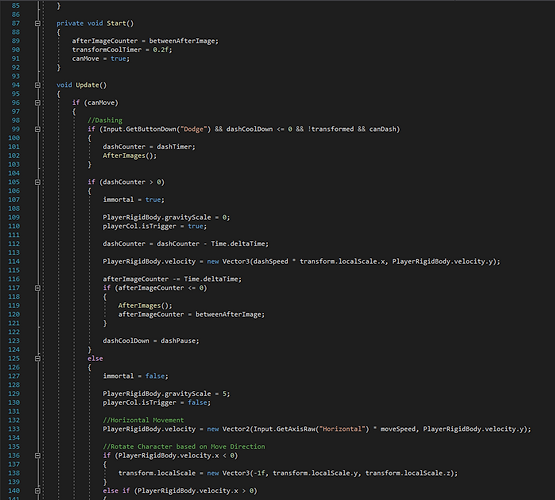Click "playerCol.isTrigger = false" on line 130
Screen dimensions: 555x500
coord(155,403)
